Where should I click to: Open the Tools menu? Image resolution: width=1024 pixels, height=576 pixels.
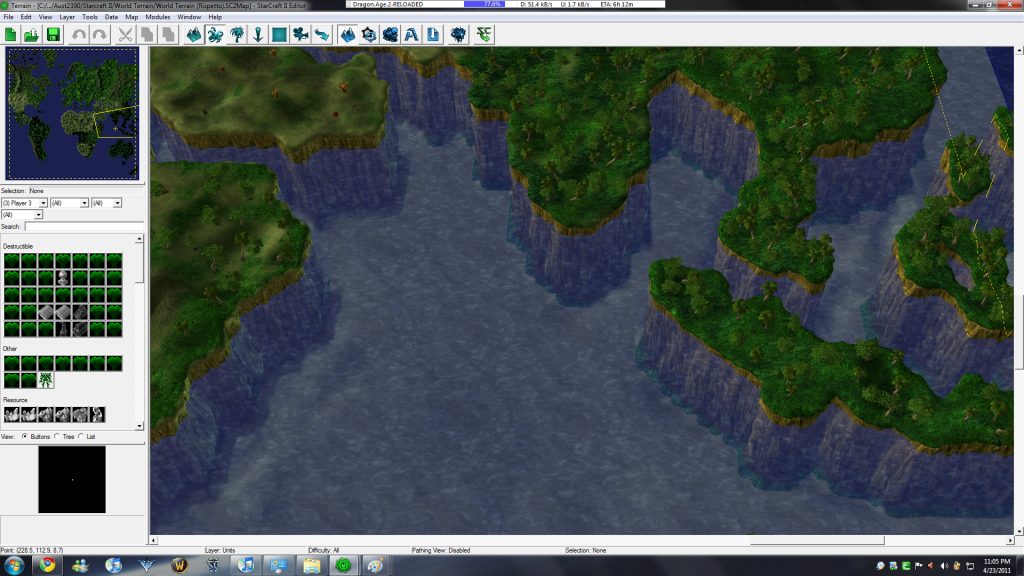(x=89, y=17)
